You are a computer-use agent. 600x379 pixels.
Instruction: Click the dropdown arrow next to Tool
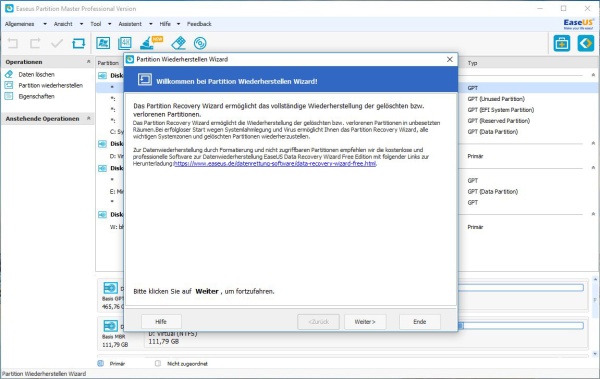point(109,24)
